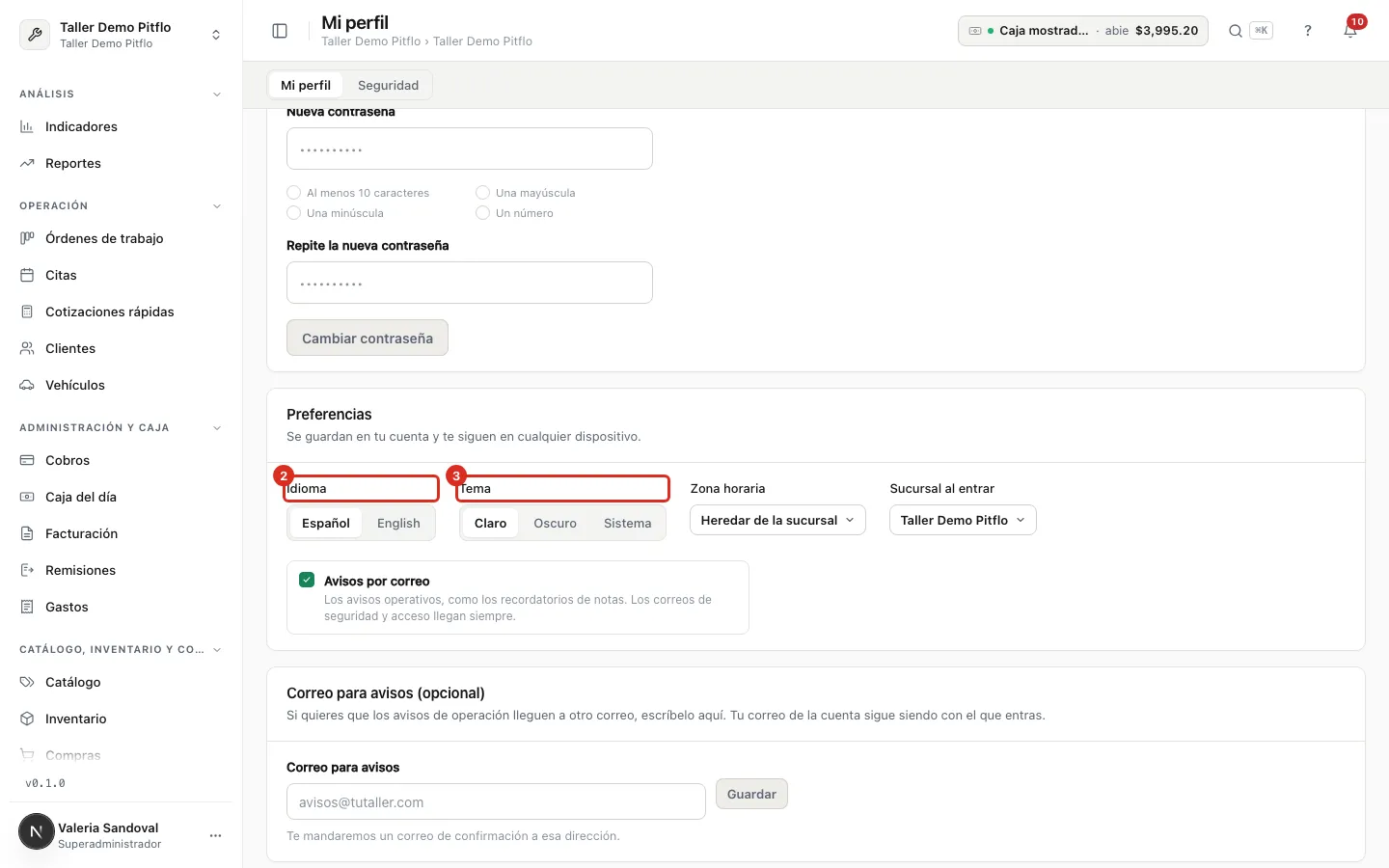Click the Guardar button
The width and height of the screenshot is (1389, 868).
[751, 794]
